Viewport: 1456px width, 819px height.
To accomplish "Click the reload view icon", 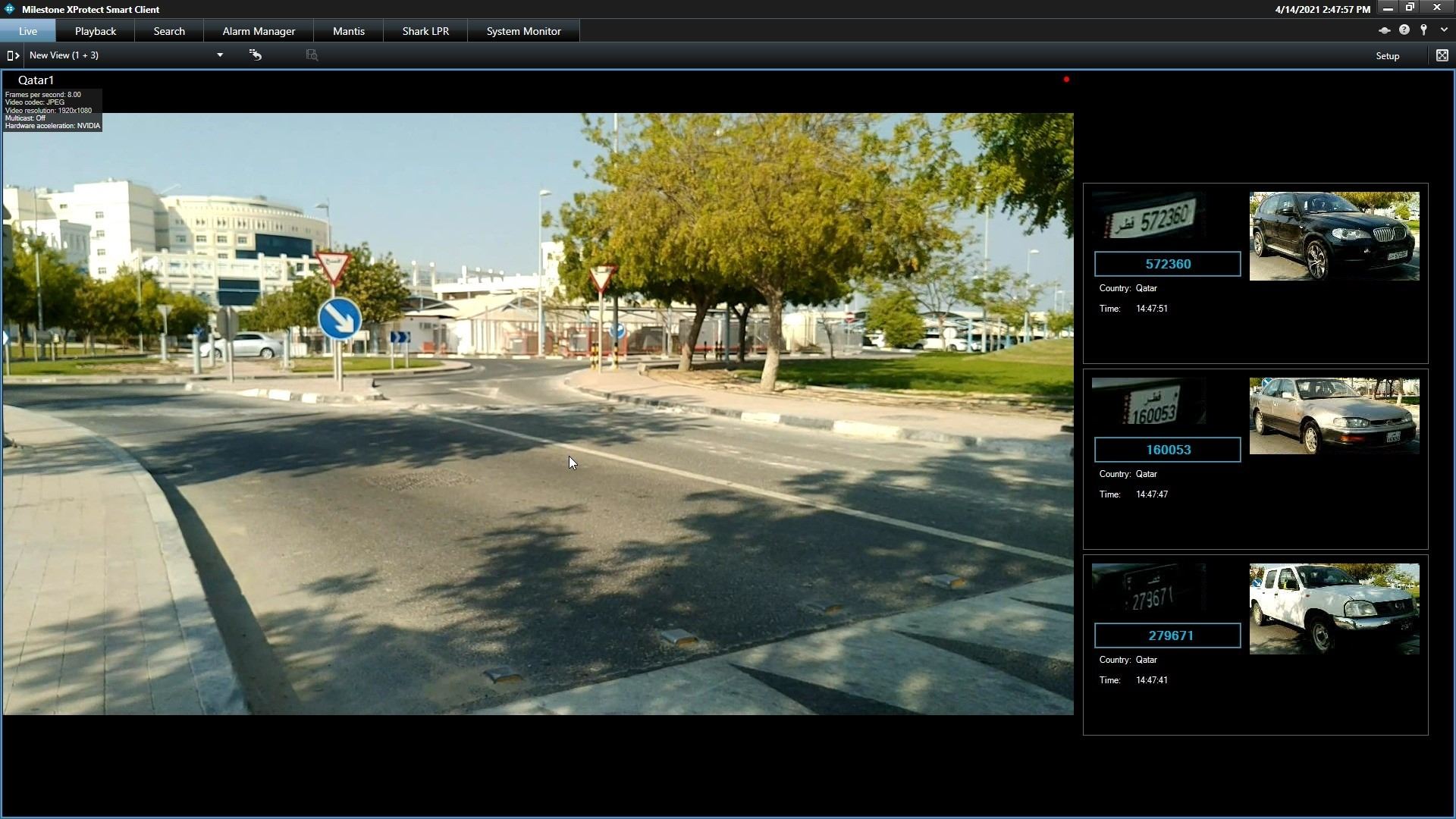I will (256, 55).
